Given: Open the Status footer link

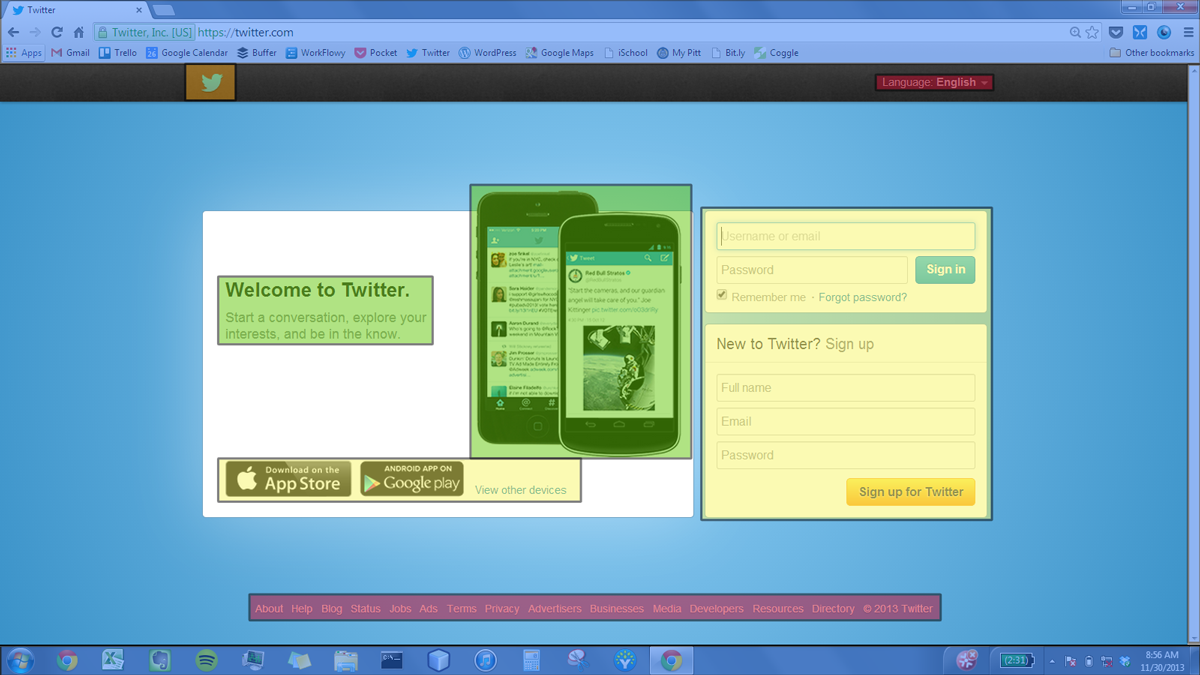Looking at the screenshot, I should coord(366,608).
